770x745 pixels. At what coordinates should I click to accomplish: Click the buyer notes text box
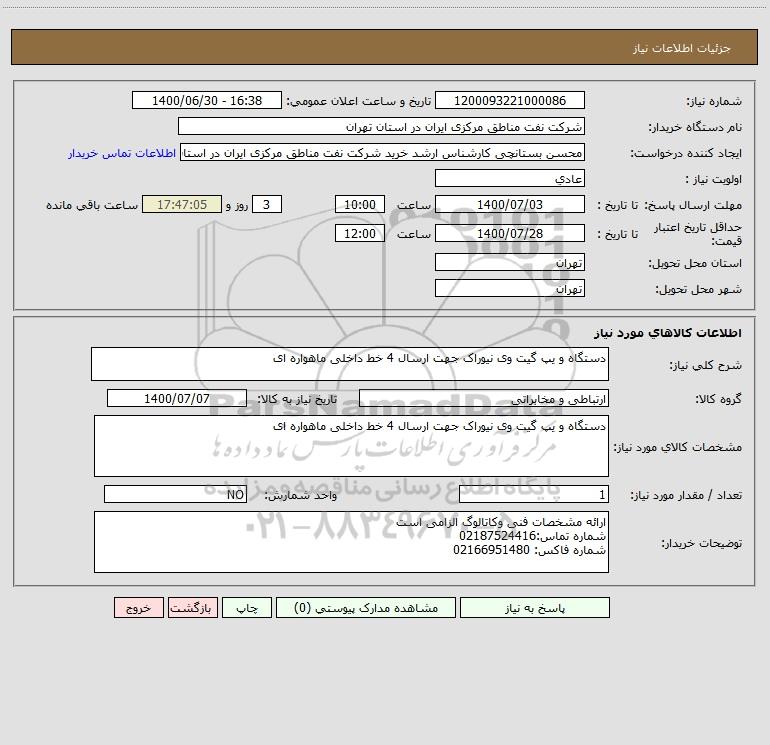(351, 542)
